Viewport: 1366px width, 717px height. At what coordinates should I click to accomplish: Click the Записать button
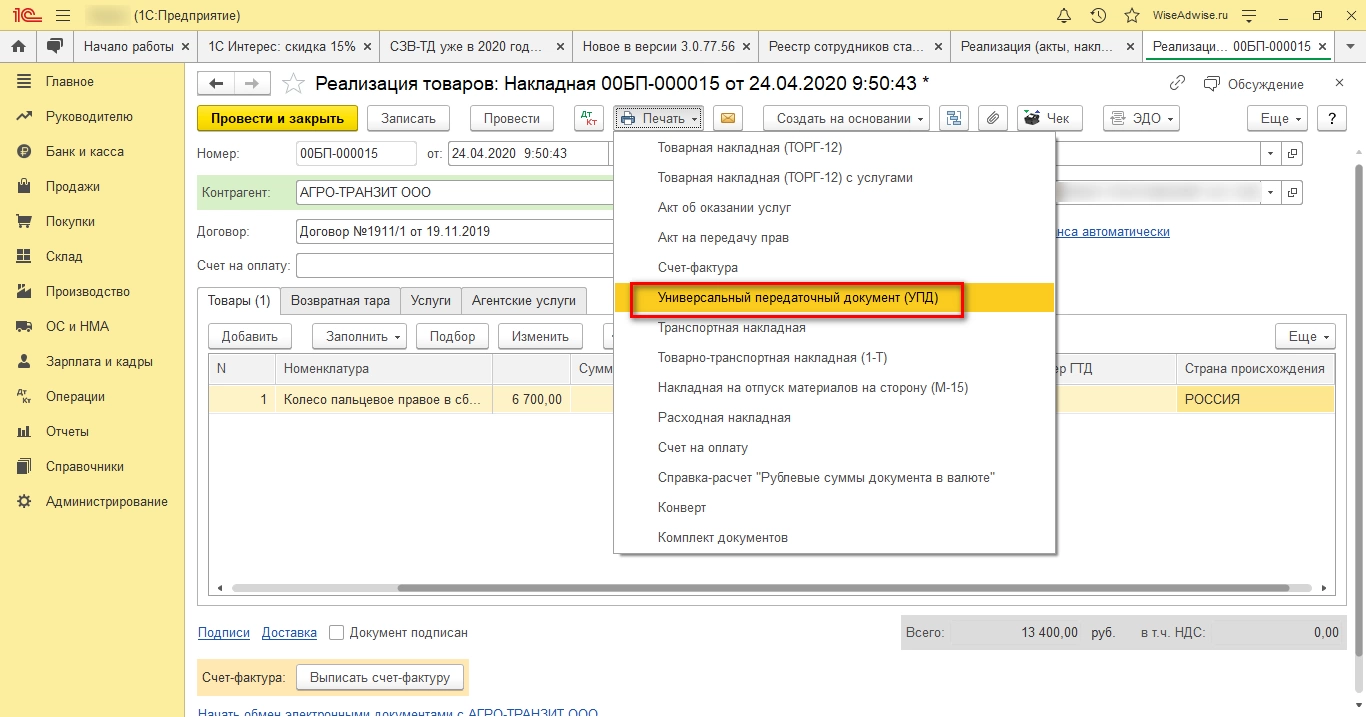pos(409,118)
